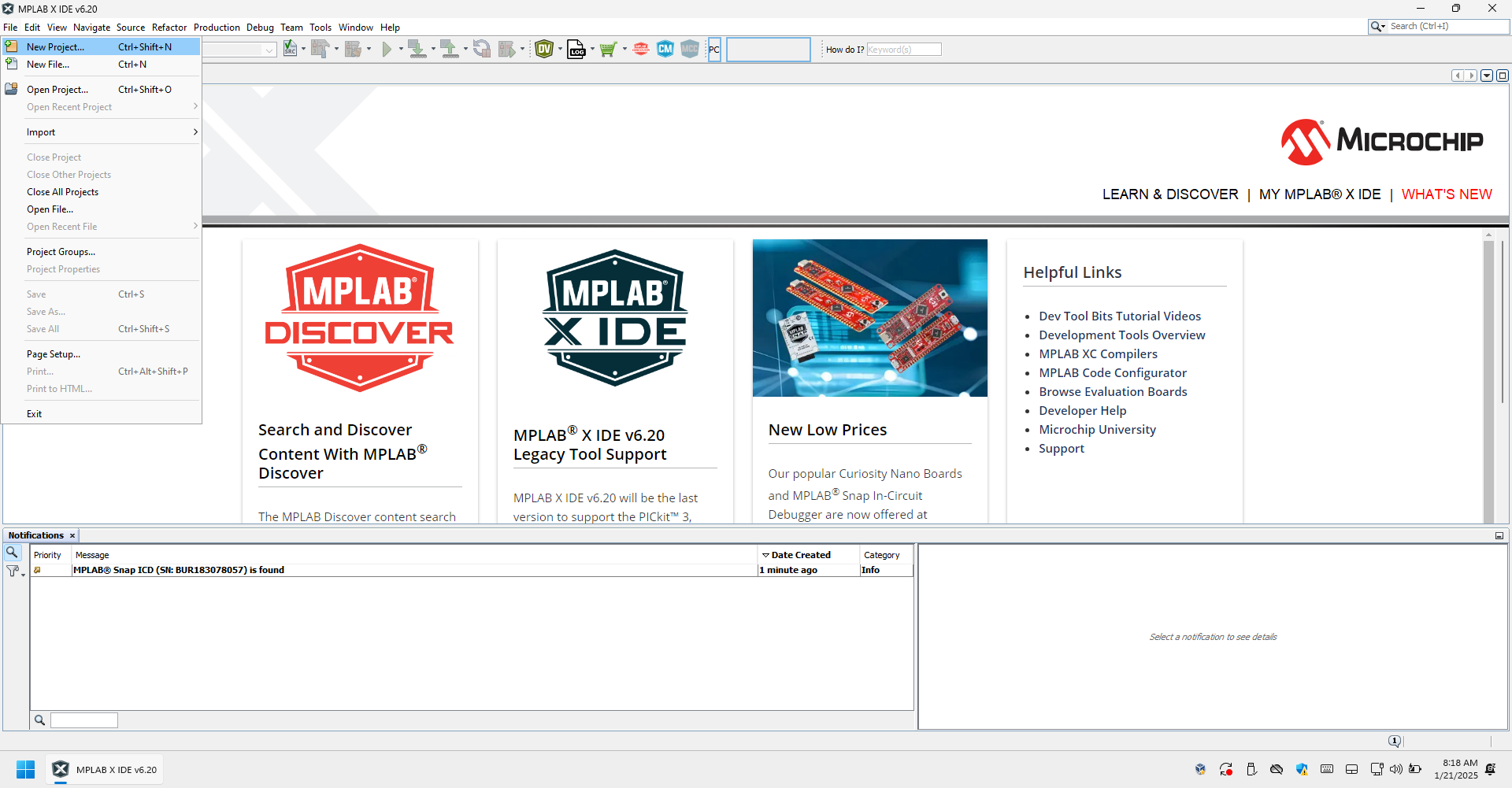Viewport: 1512px width, 788px height.
Task: Select New File... menu entry
Action: pos(101,65)
